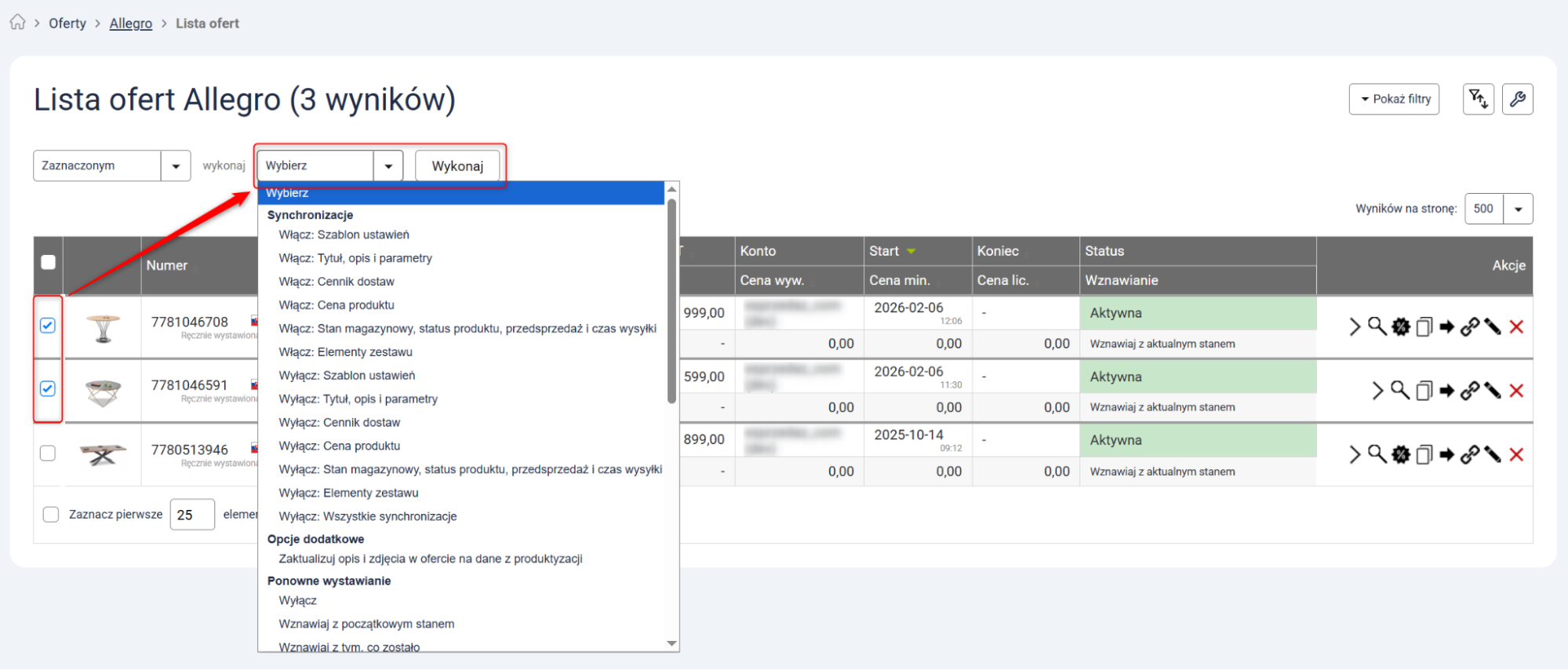Expand the Pokaż filtry panel

[1394, 100]
